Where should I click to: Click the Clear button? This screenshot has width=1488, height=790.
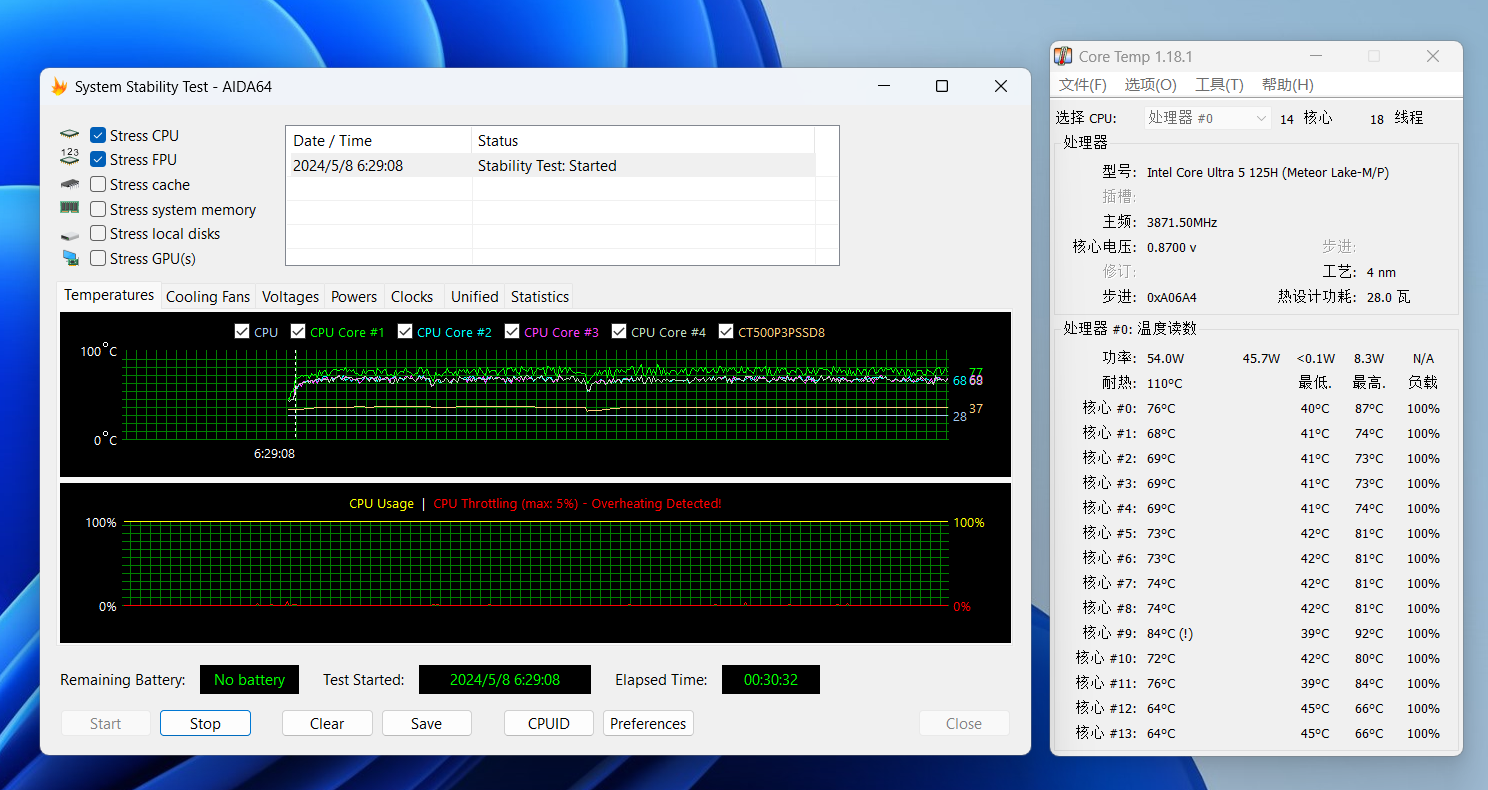(327, 723)
